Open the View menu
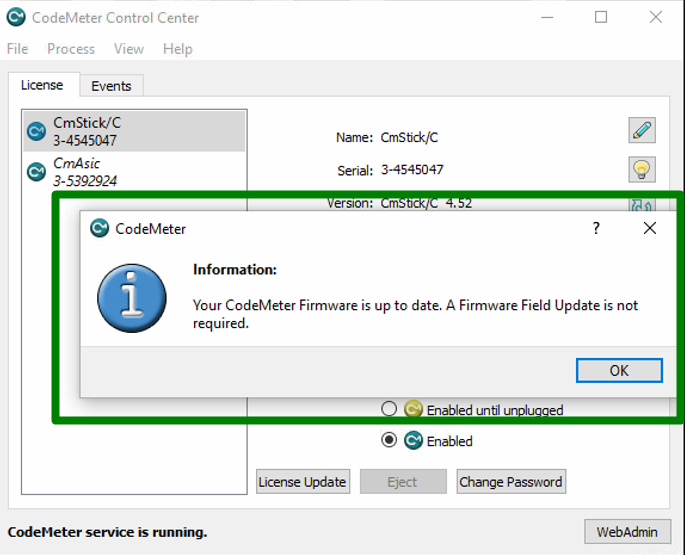The width and height of the screenshot is (685, 555). tap(128, 49)
